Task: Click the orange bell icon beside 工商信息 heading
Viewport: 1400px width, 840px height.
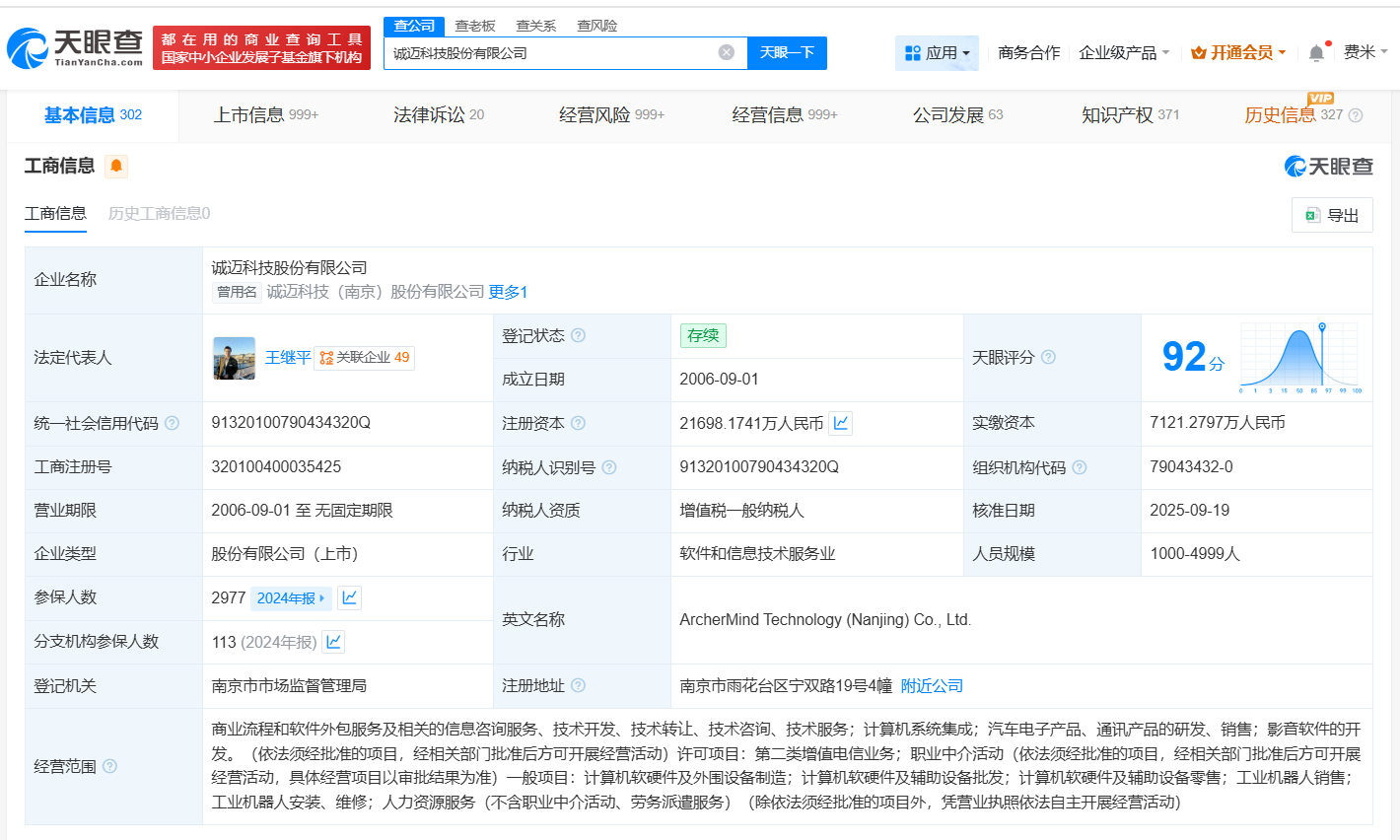Action: [115, 167]
